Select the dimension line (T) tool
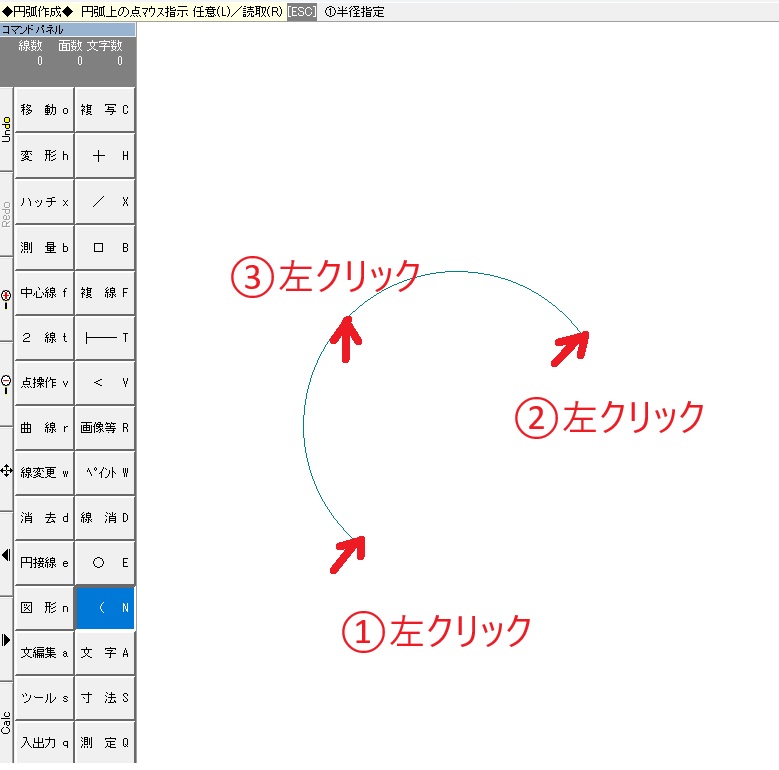The width and height of the screenshot is (779, 770). pyautogui.click(x=105, y=338)
